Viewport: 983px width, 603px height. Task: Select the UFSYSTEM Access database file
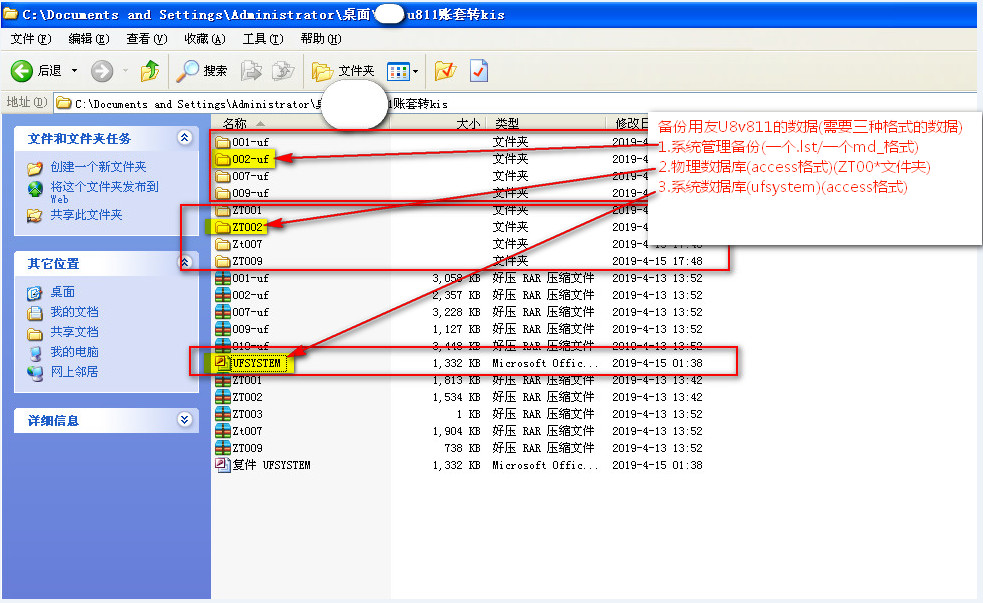coord(256,363)
